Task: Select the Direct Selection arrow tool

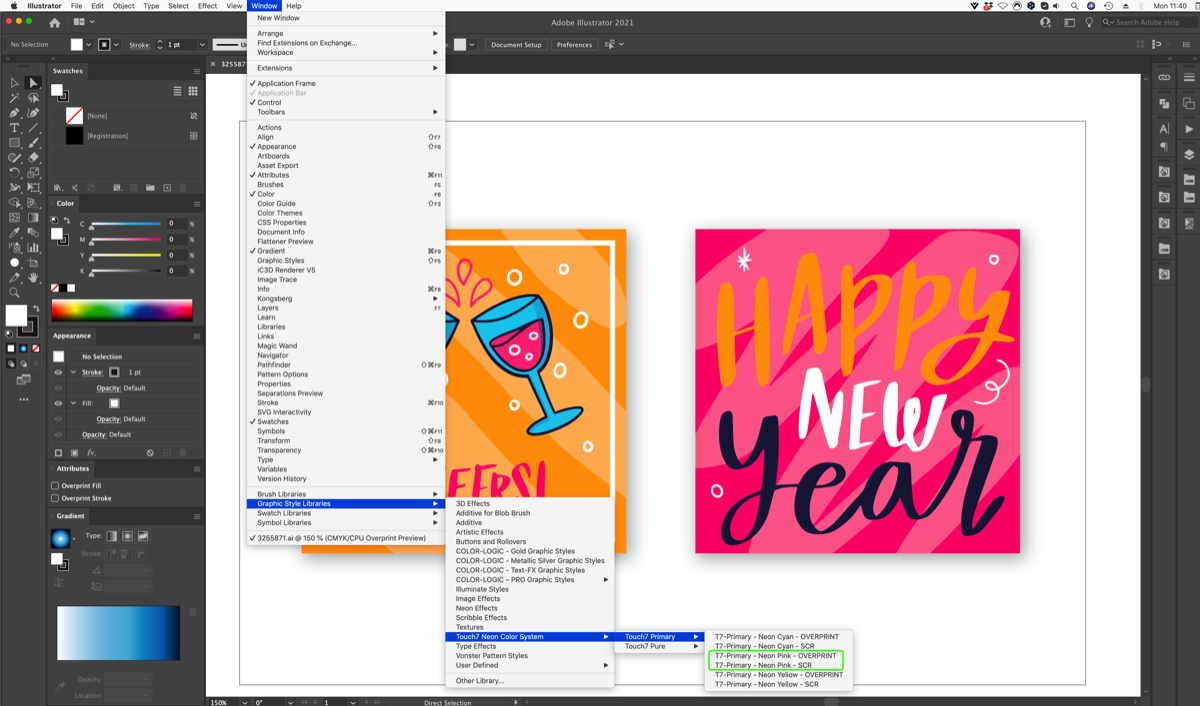Action: click(33, 83)
